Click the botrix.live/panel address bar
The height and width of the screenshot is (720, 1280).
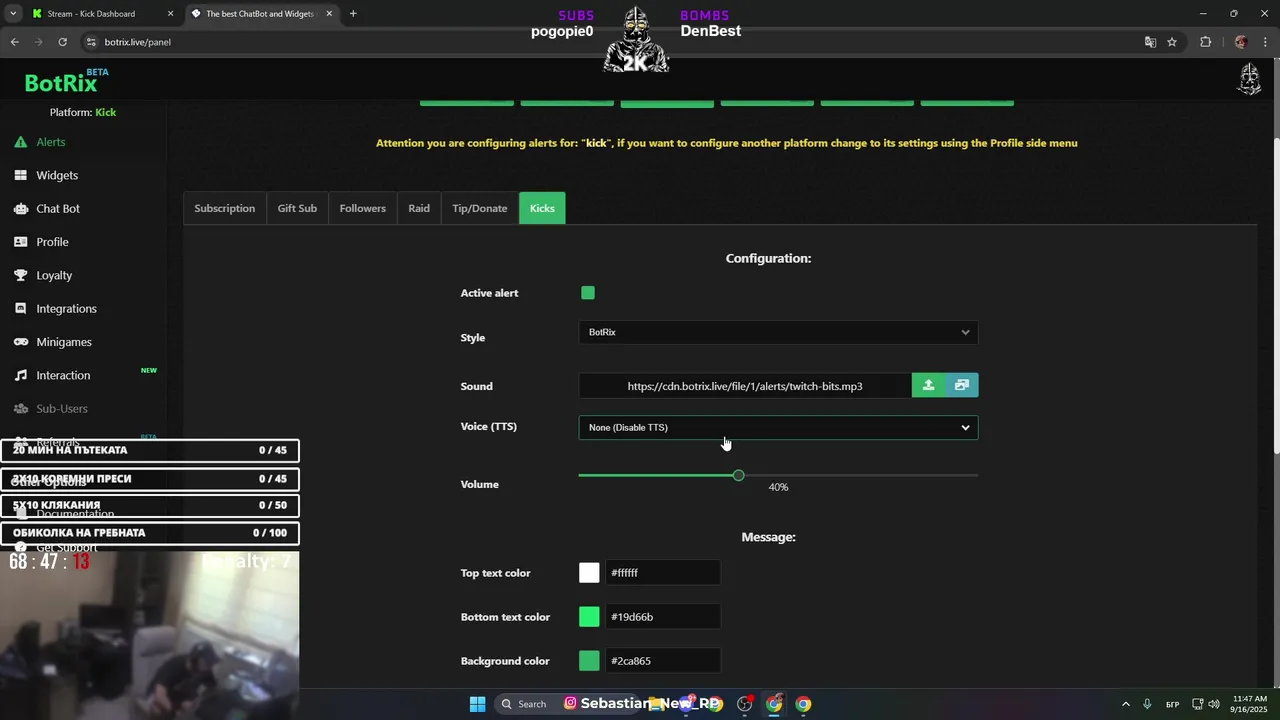coord(610,42)
